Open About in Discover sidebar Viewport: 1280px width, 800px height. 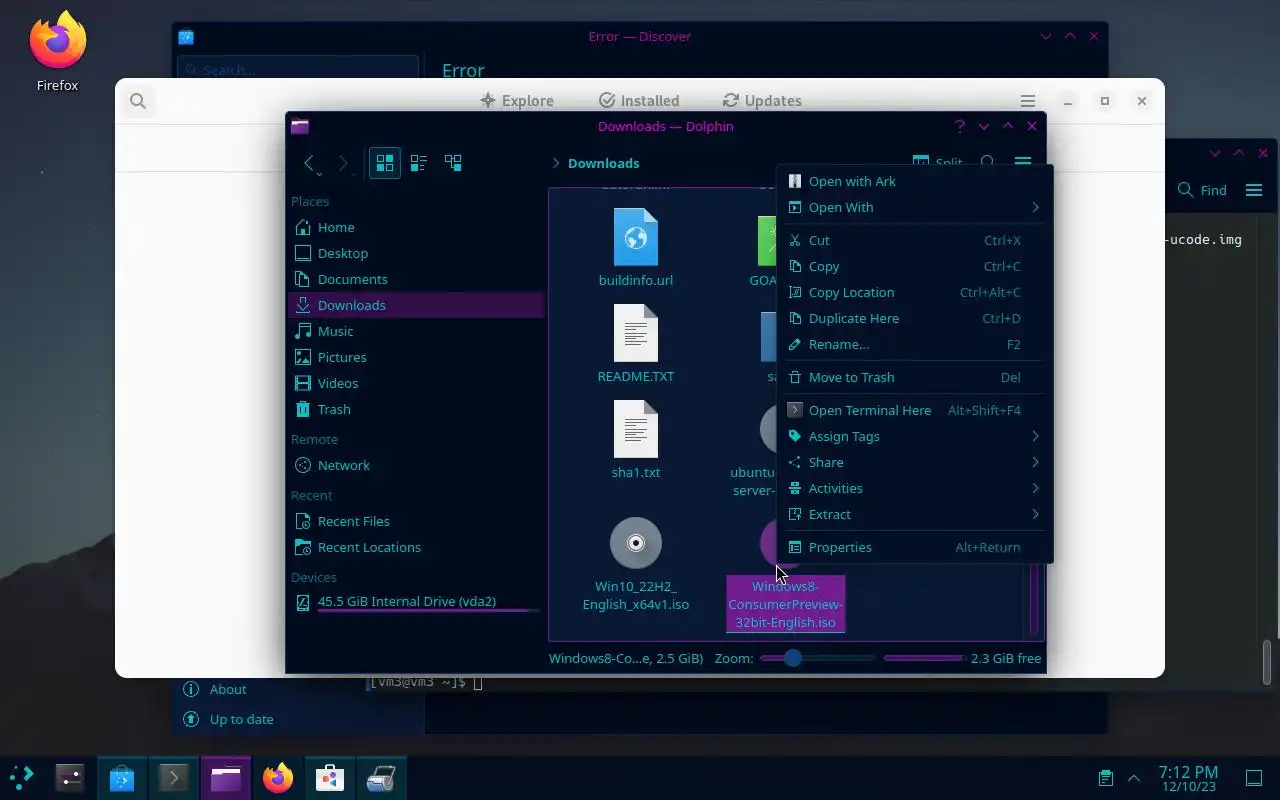[x=215, y=689]
